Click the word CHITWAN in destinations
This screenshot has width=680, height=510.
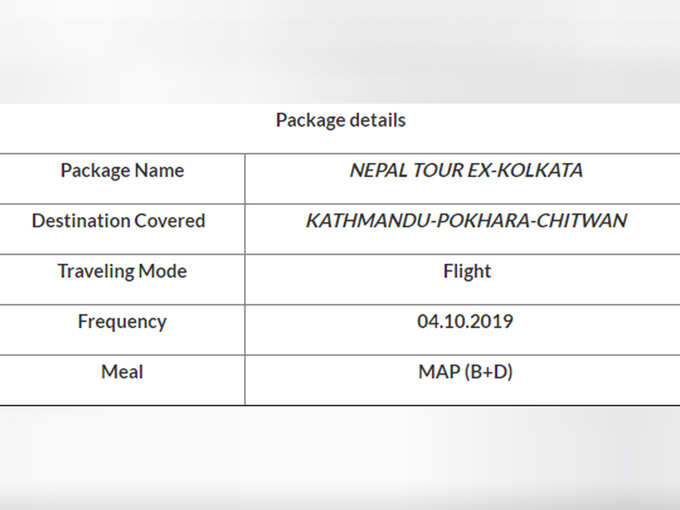[x=582, y=220]
